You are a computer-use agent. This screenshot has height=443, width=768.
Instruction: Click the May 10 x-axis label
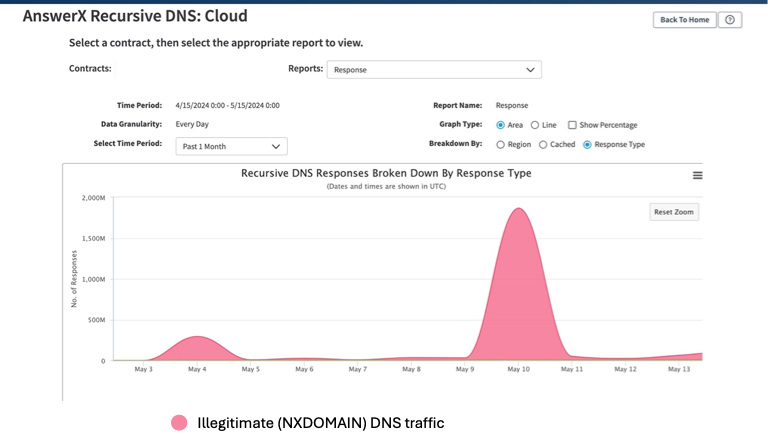coord(518,369)
